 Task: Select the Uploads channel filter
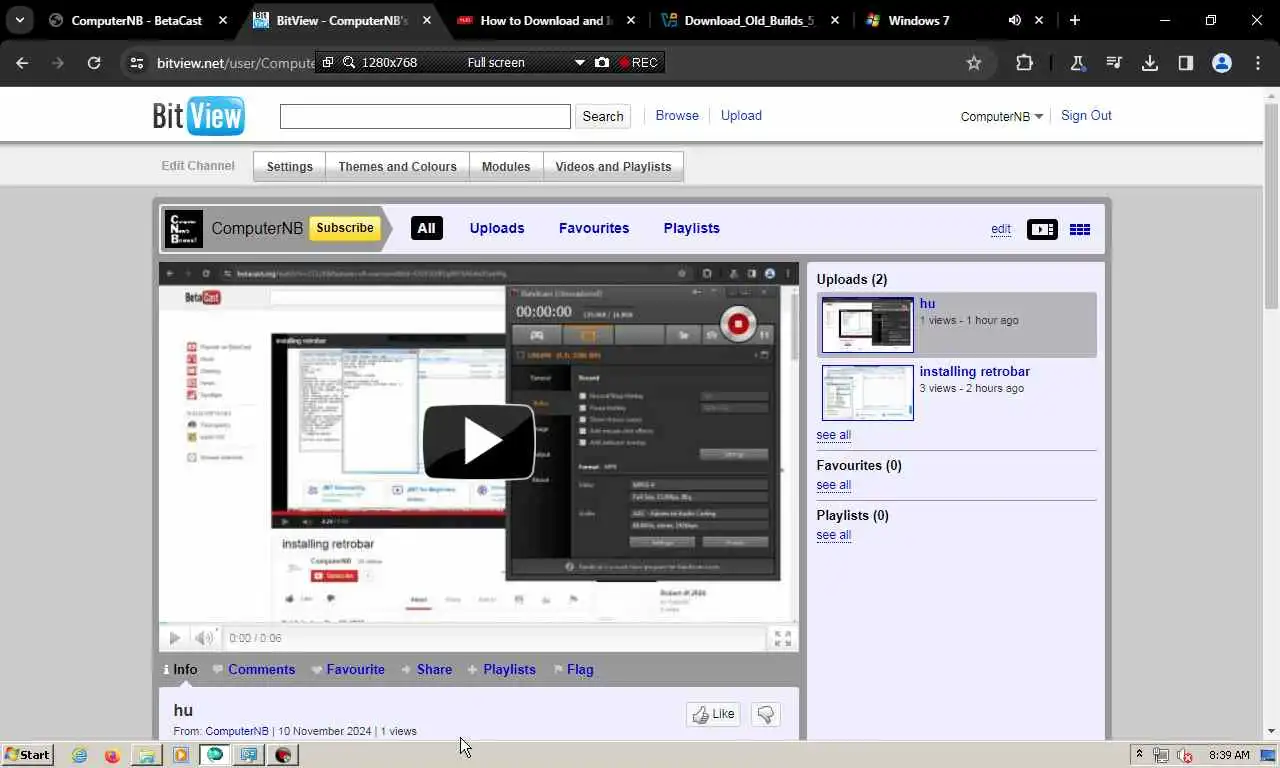(x=497, y=228)
